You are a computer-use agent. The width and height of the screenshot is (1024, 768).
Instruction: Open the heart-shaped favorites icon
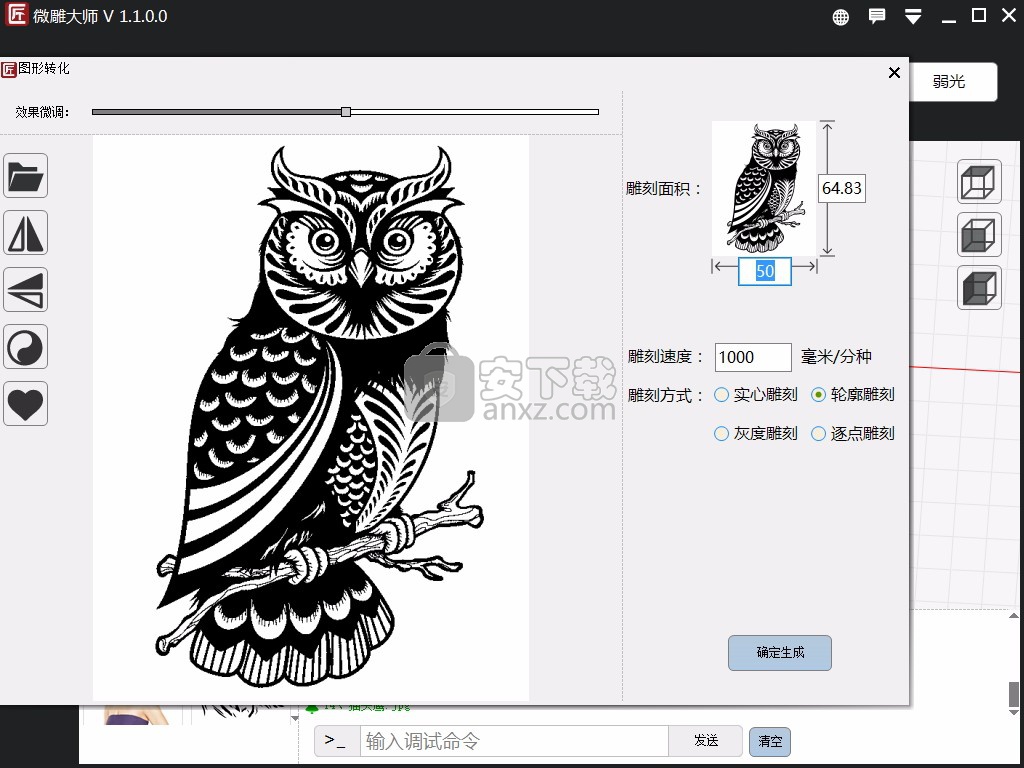tap(25, 404)
